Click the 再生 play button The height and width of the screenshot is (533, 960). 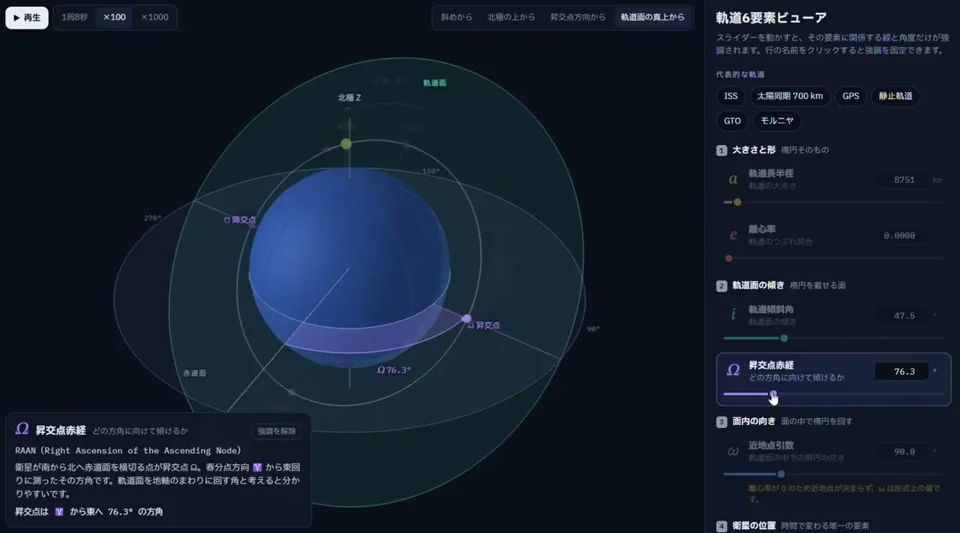point(27,17)
